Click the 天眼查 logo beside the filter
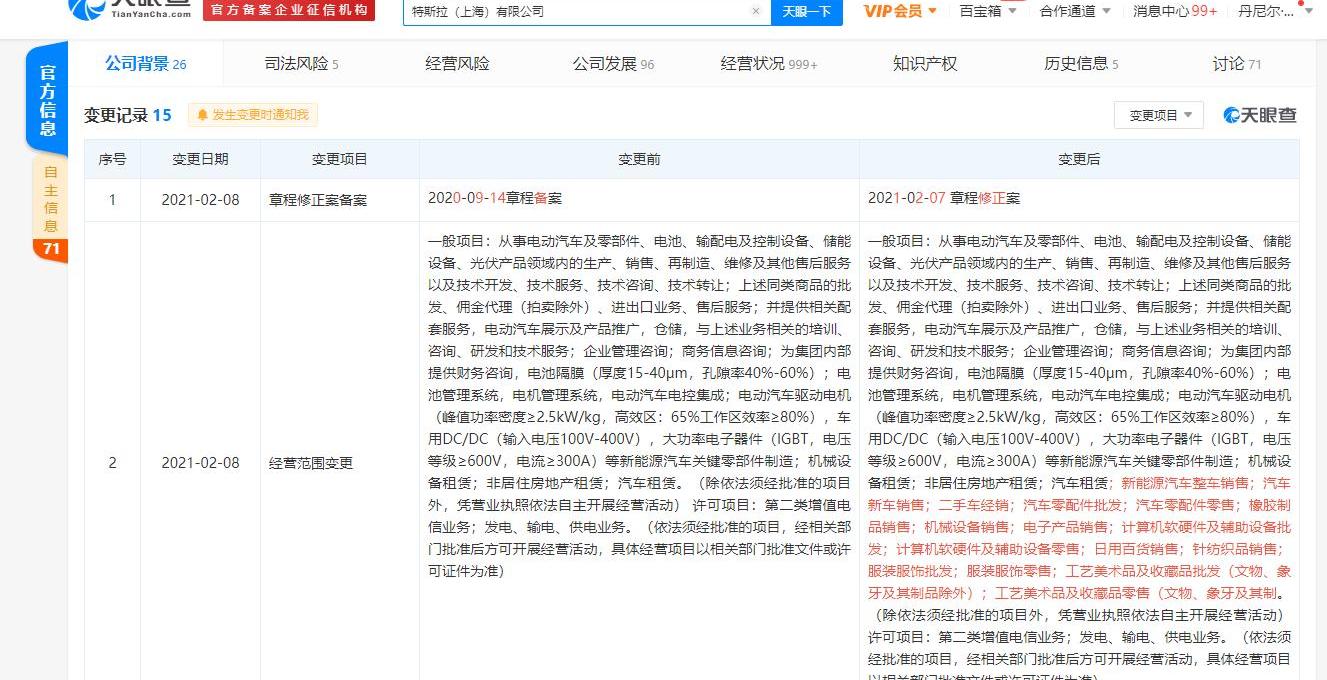 click(1260, 115)
